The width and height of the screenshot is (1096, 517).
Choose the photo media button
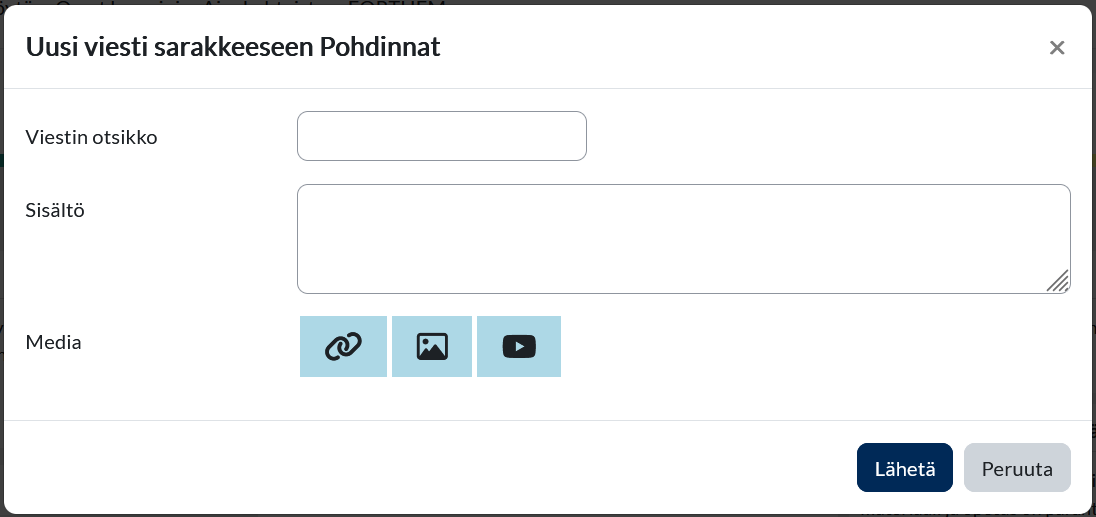click(x=432, y=347)
